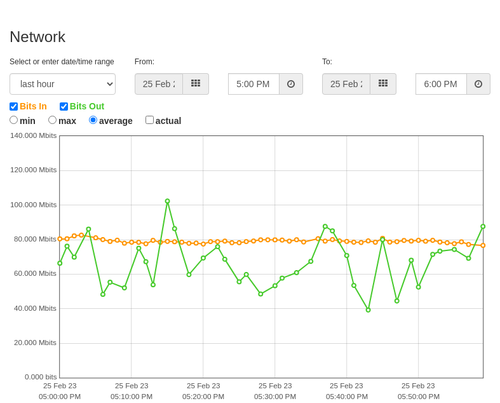Click the 05:20:00 PM time axis label
The image size is (500, 403).
[x=203, y=397]
